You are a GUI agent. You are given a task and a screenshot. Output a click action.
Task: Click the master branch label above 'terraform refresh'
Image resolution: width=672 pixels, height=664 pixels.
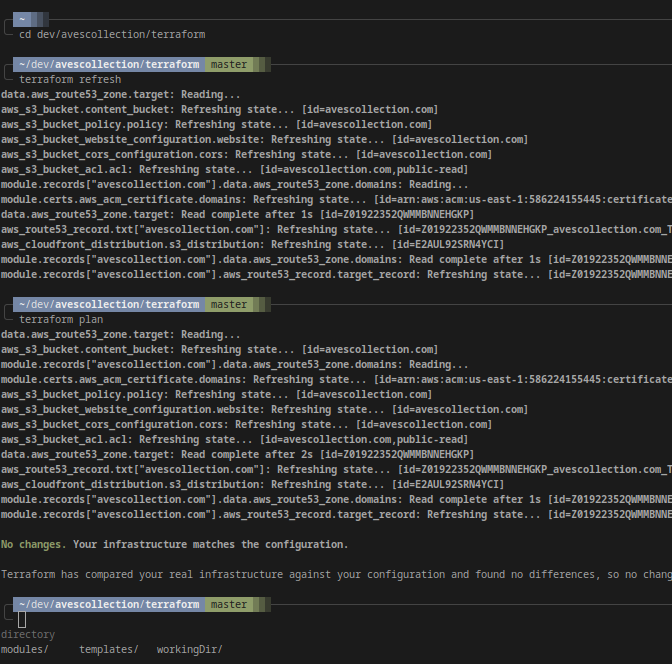coord(229,64)
